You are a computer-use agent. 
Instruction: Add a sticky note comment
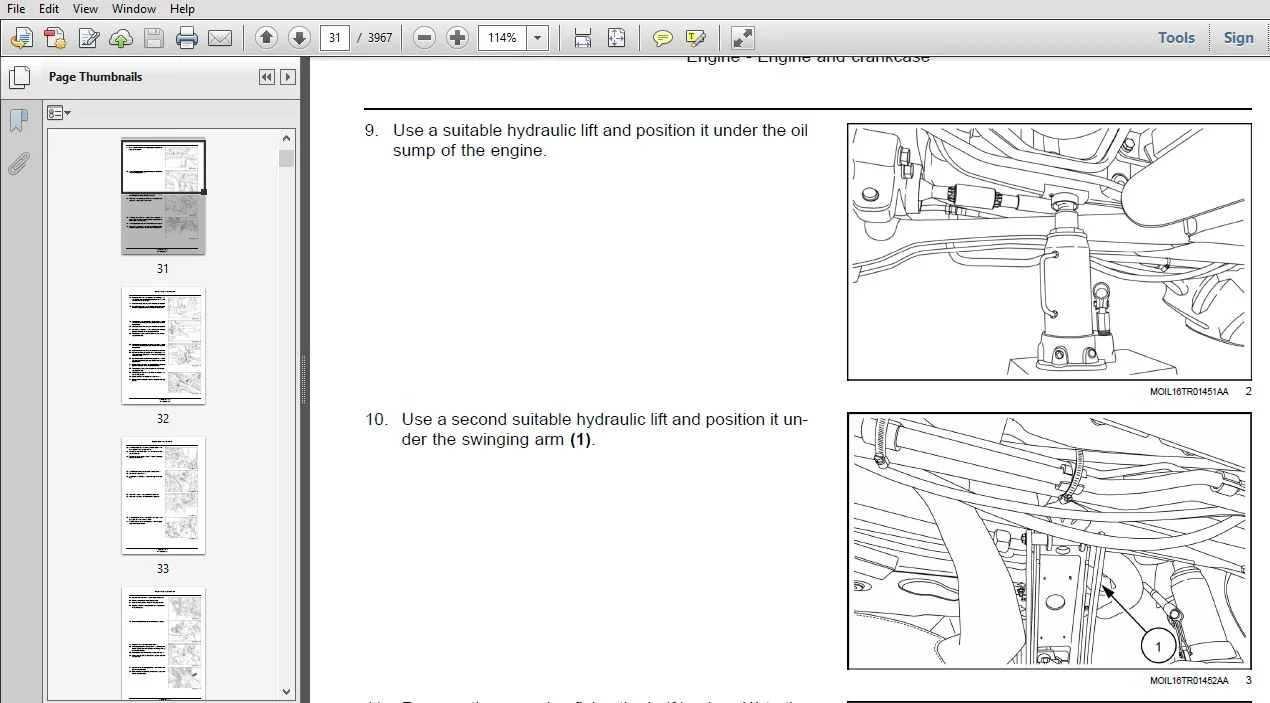(662, 38)
